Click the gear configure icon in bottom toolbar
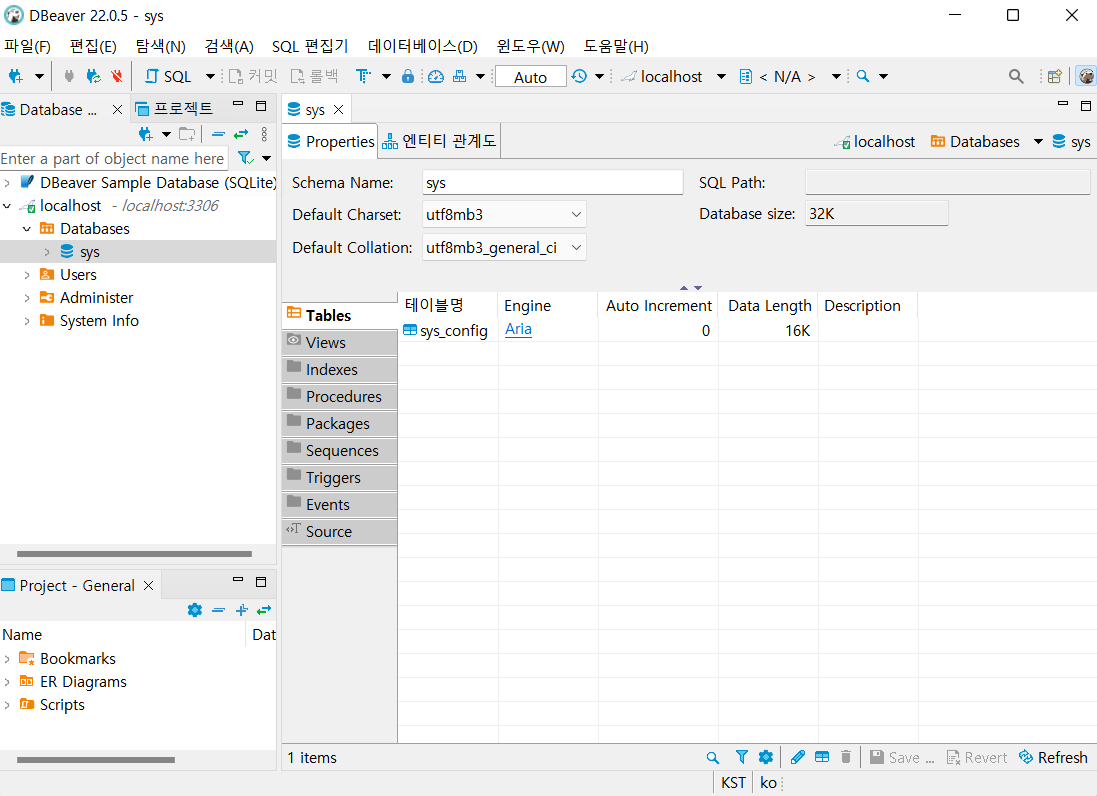This screenshot has height=796, width=1097. (x=766, y=757)
